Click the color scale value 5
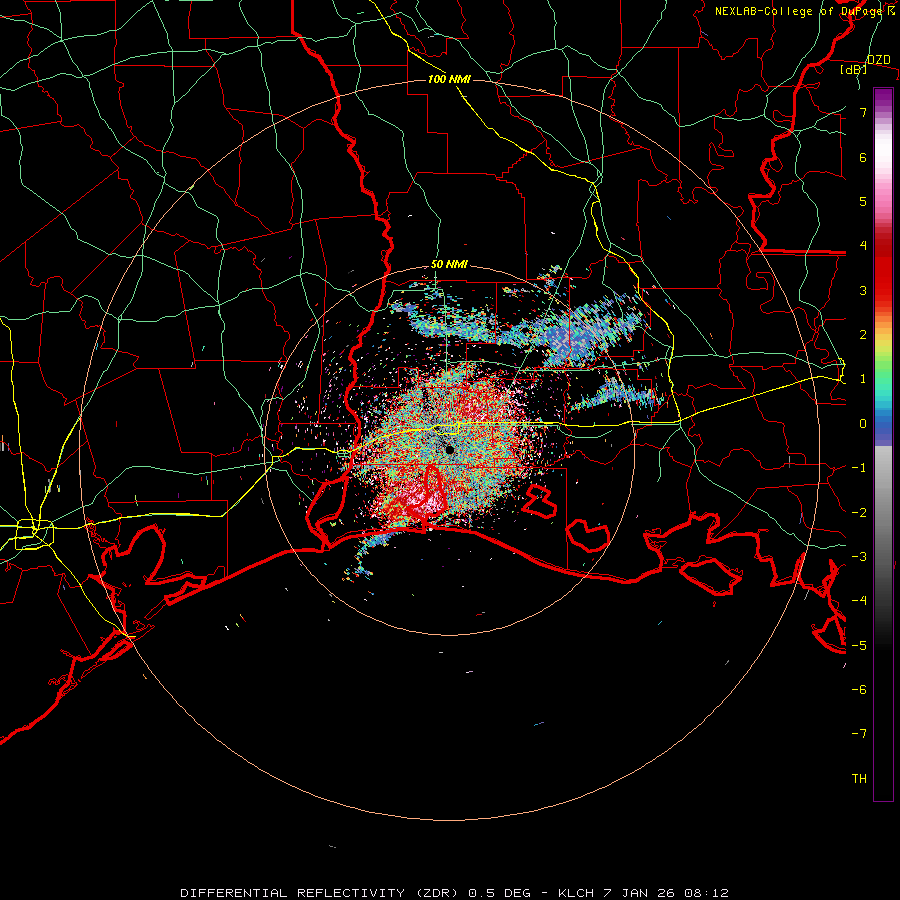This screenshot has height=900, width=900. (863, 201)
